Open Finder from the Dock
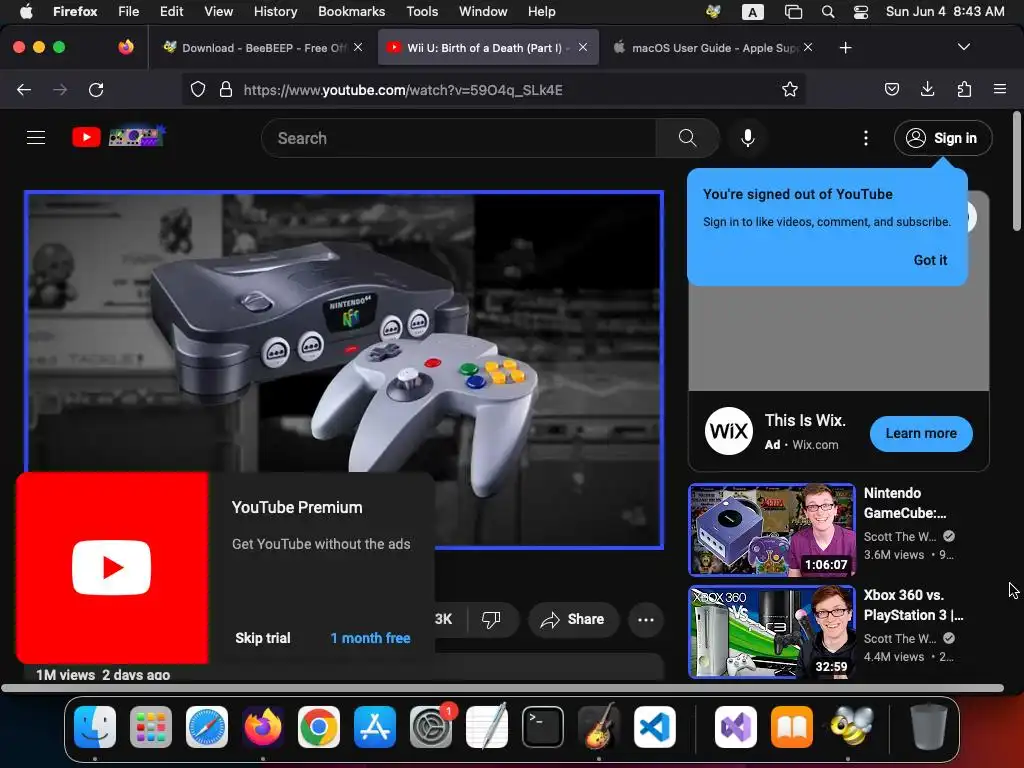 95,726
